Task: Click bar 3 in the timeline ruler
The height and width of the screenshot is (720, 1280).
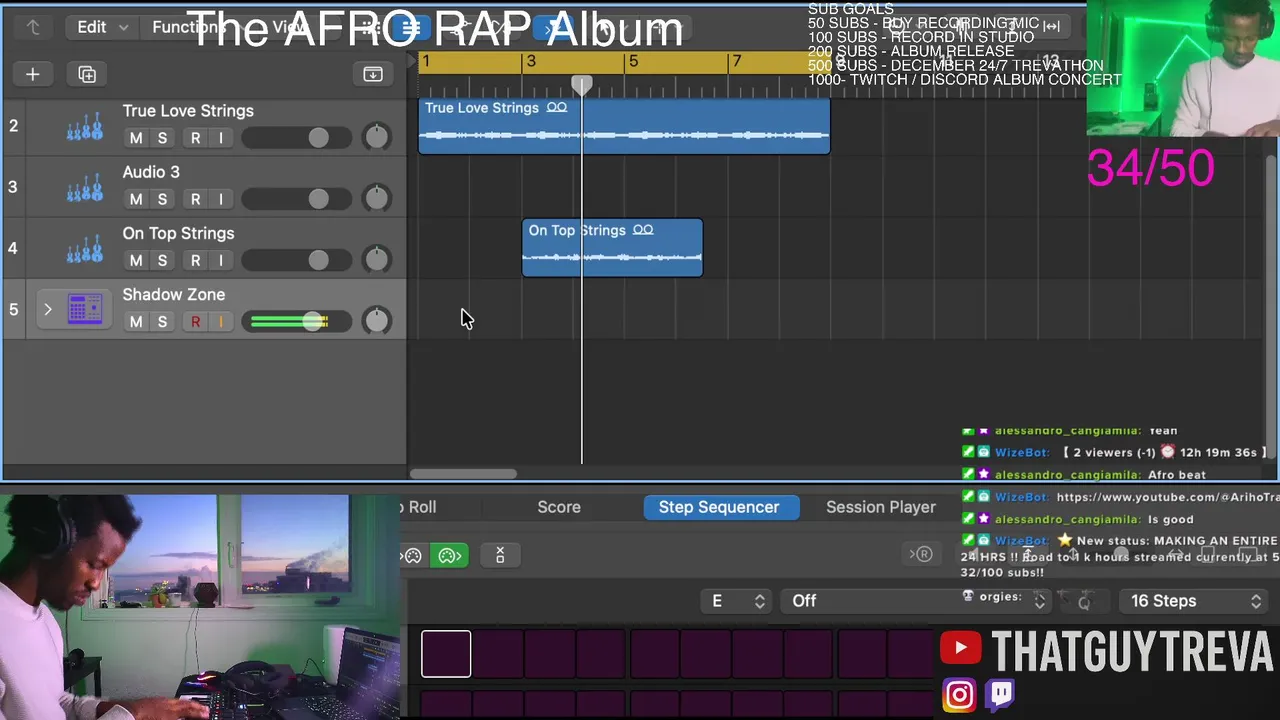Action: pos(530,62)
